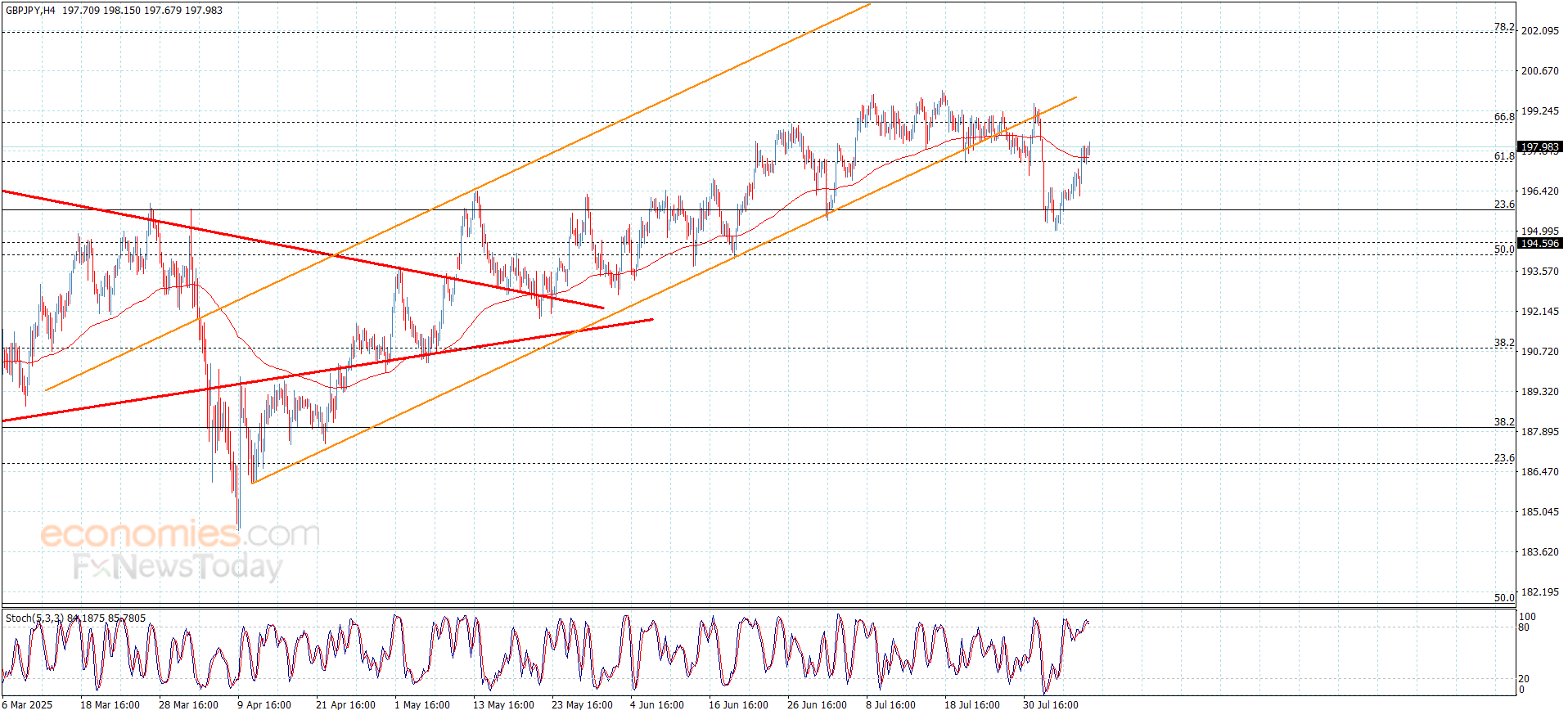Click the price scale value 192.145
Screen dimensions: 1568x715
click(x=1539, y=312)
